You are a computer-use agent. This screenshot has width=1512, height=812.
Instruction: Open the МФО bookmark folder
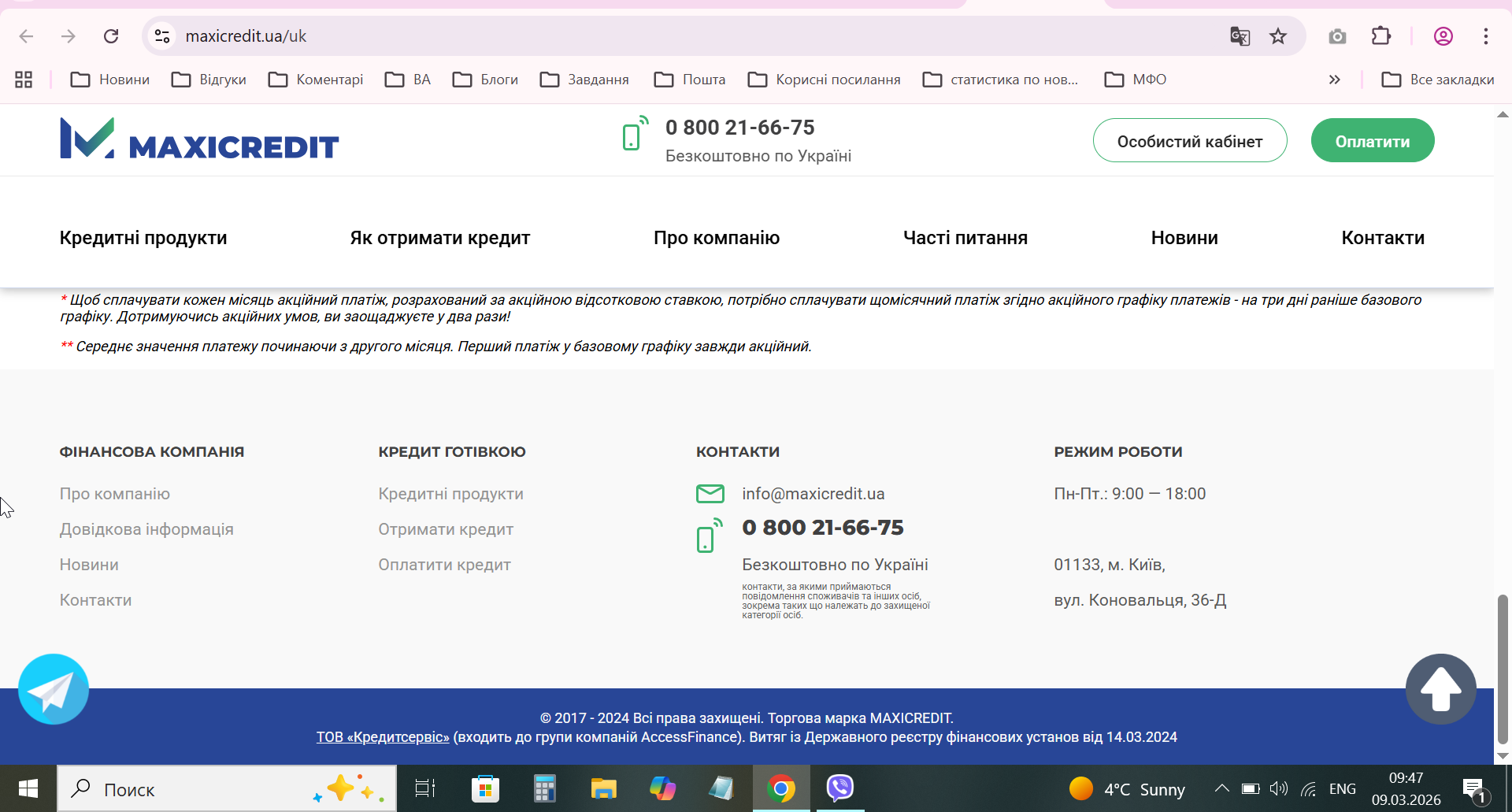pos(1136,80)
